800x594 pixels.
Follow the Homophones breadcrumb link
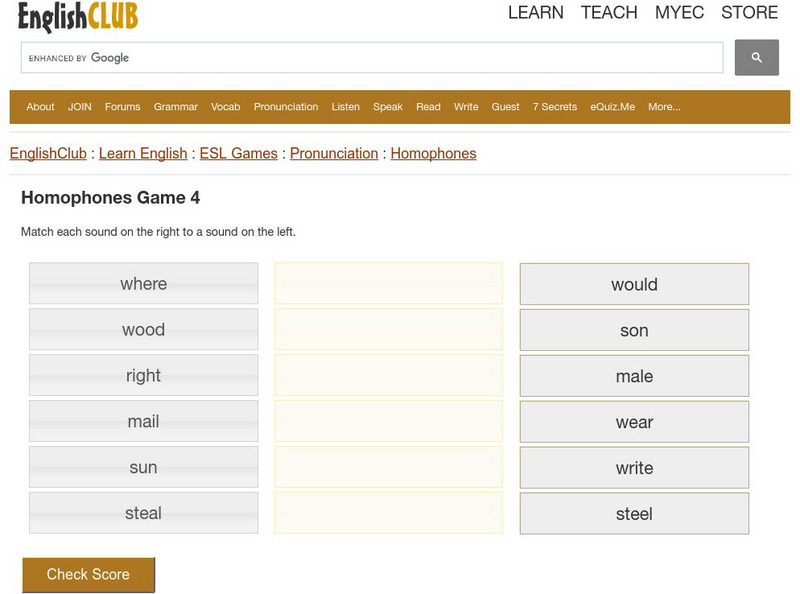point(433,154)
